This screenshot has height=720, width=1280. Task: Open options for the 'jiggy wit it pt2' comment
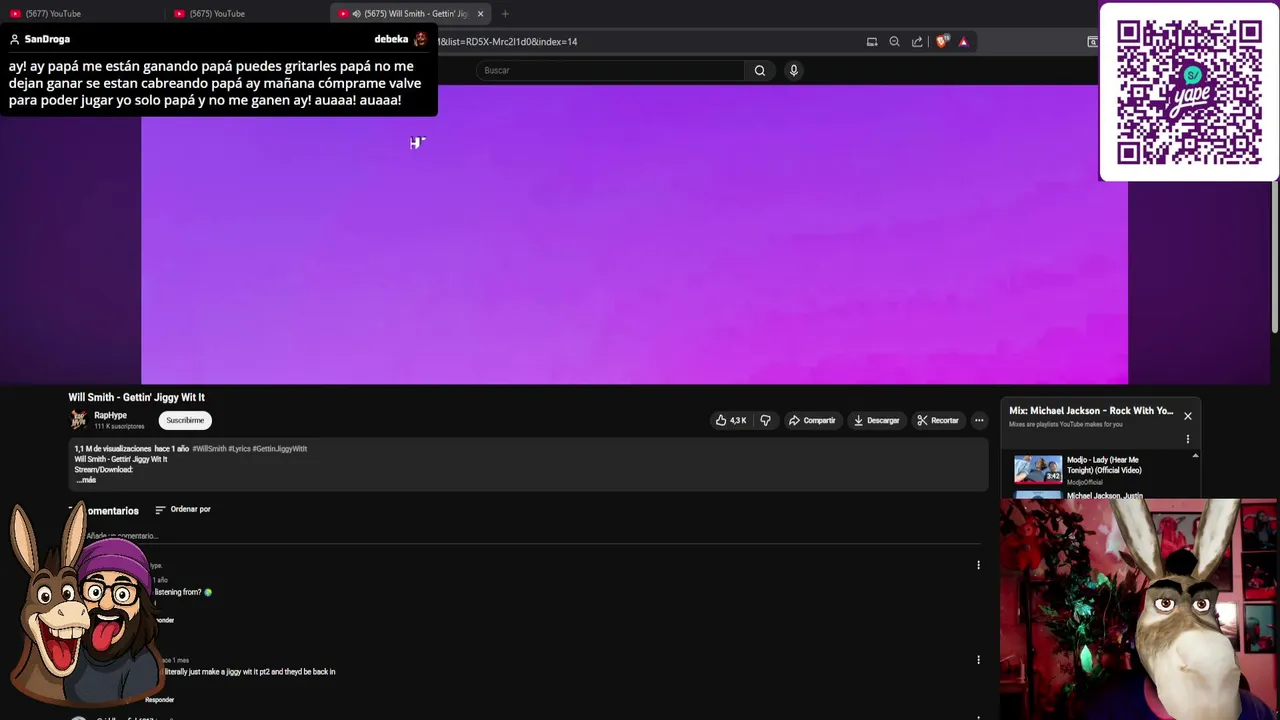(x=978, y=660)
